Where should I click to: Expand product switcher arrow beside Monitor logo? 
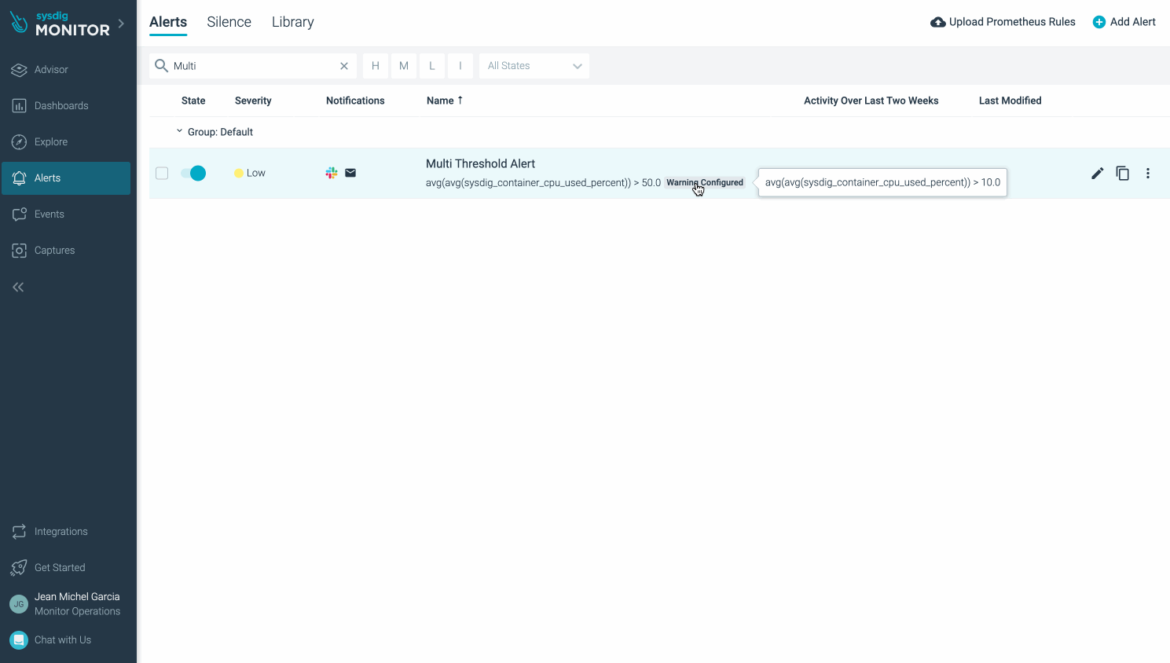click(x=121, y=23)
